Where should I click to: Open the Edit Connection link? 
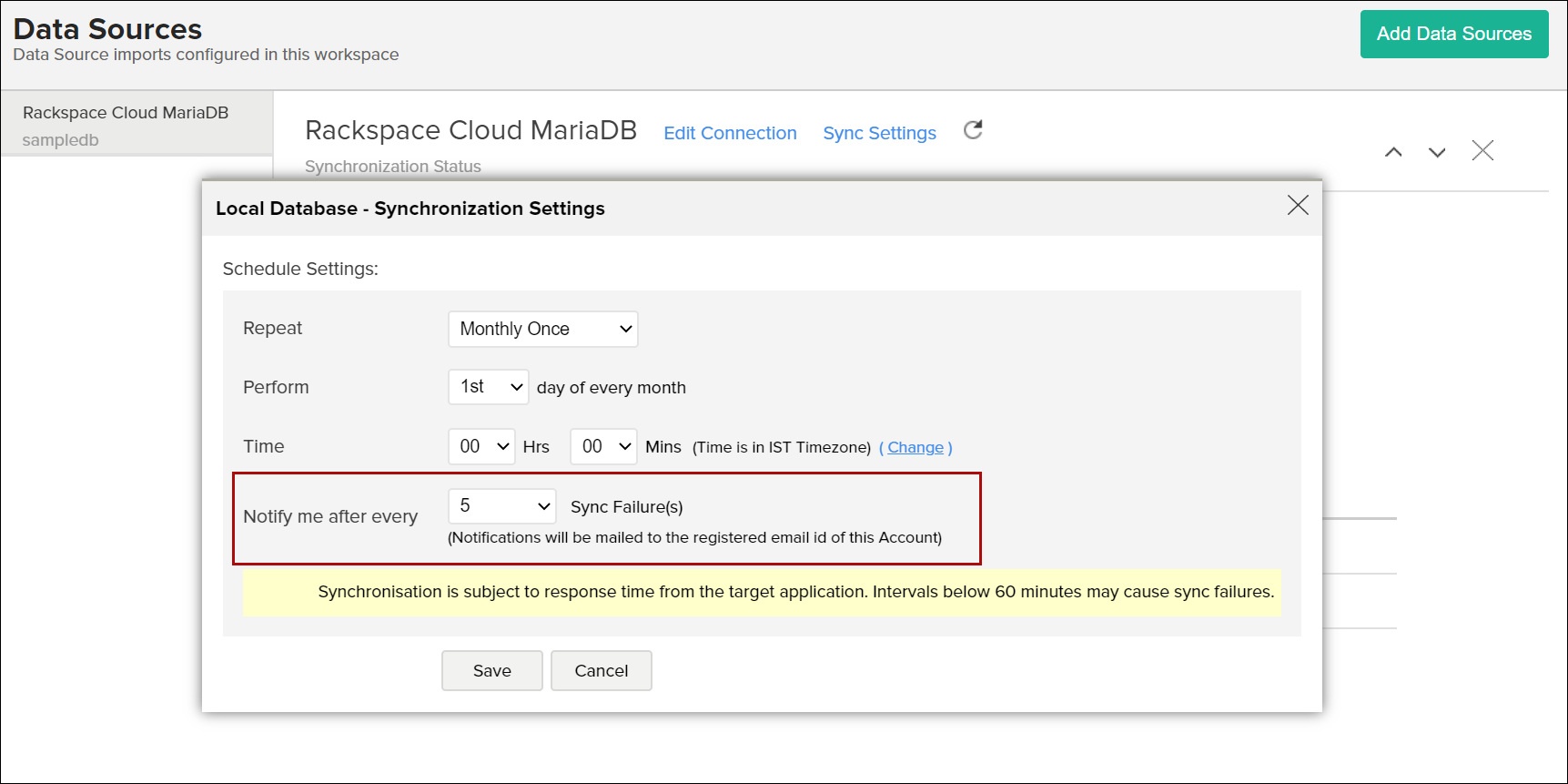(x=730, y=133)
